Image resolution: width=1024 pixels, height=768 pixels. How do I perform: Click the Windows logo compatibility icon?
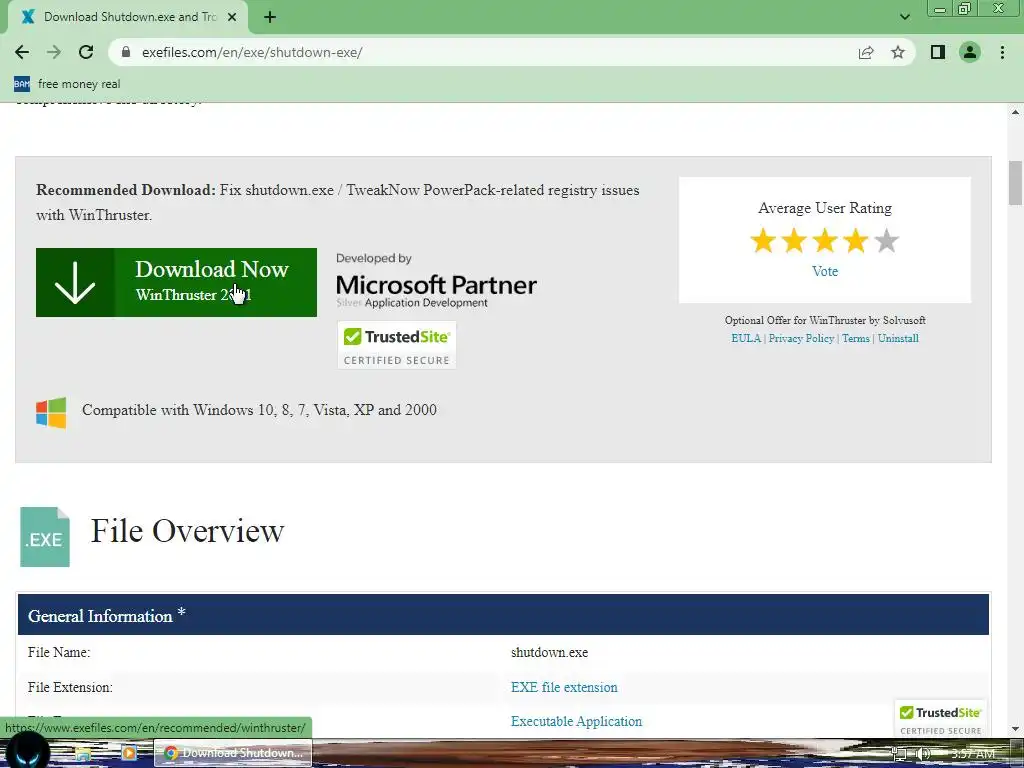click(51, 413)
